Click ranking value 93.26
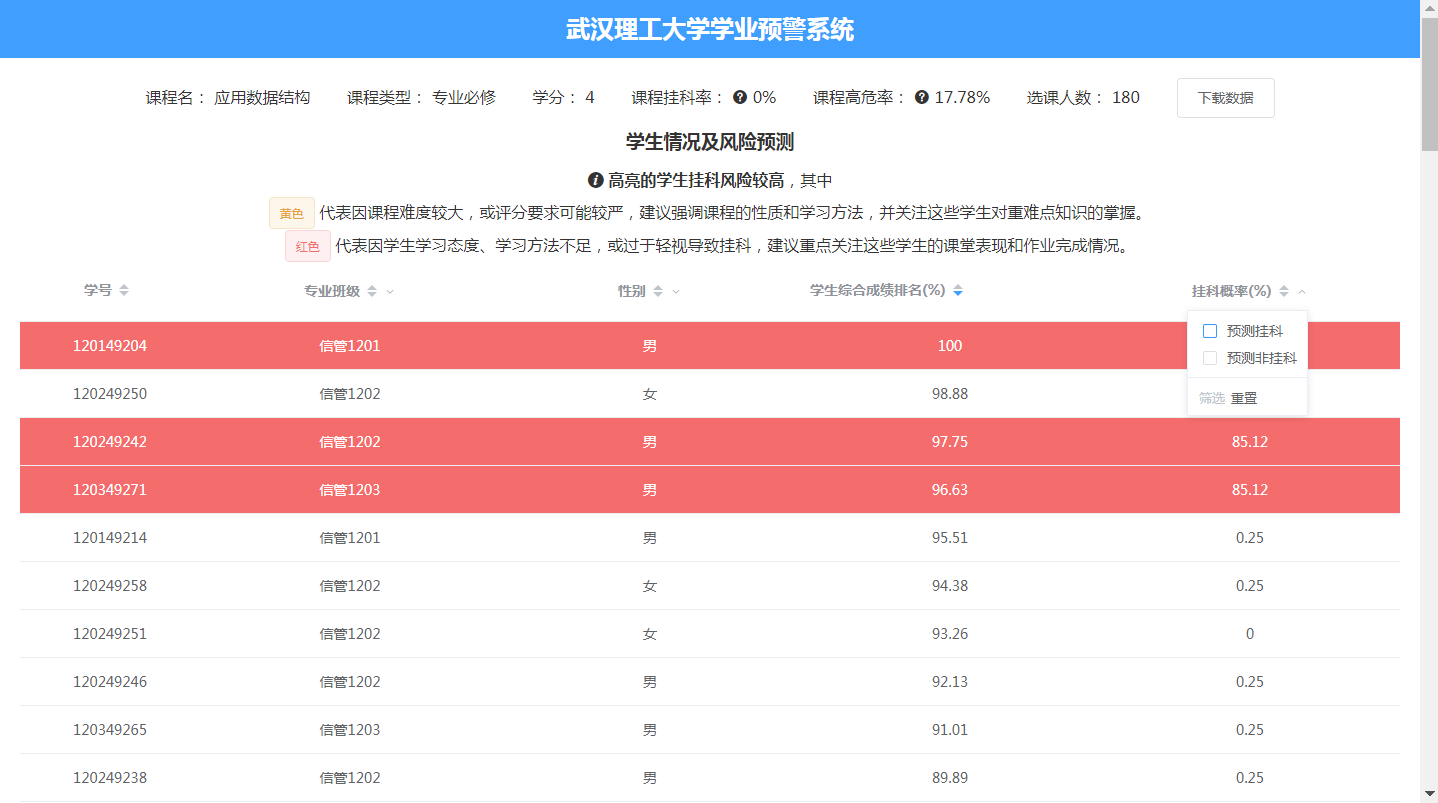This screenshot has height=803, width=1438. [x=950, y=634]
